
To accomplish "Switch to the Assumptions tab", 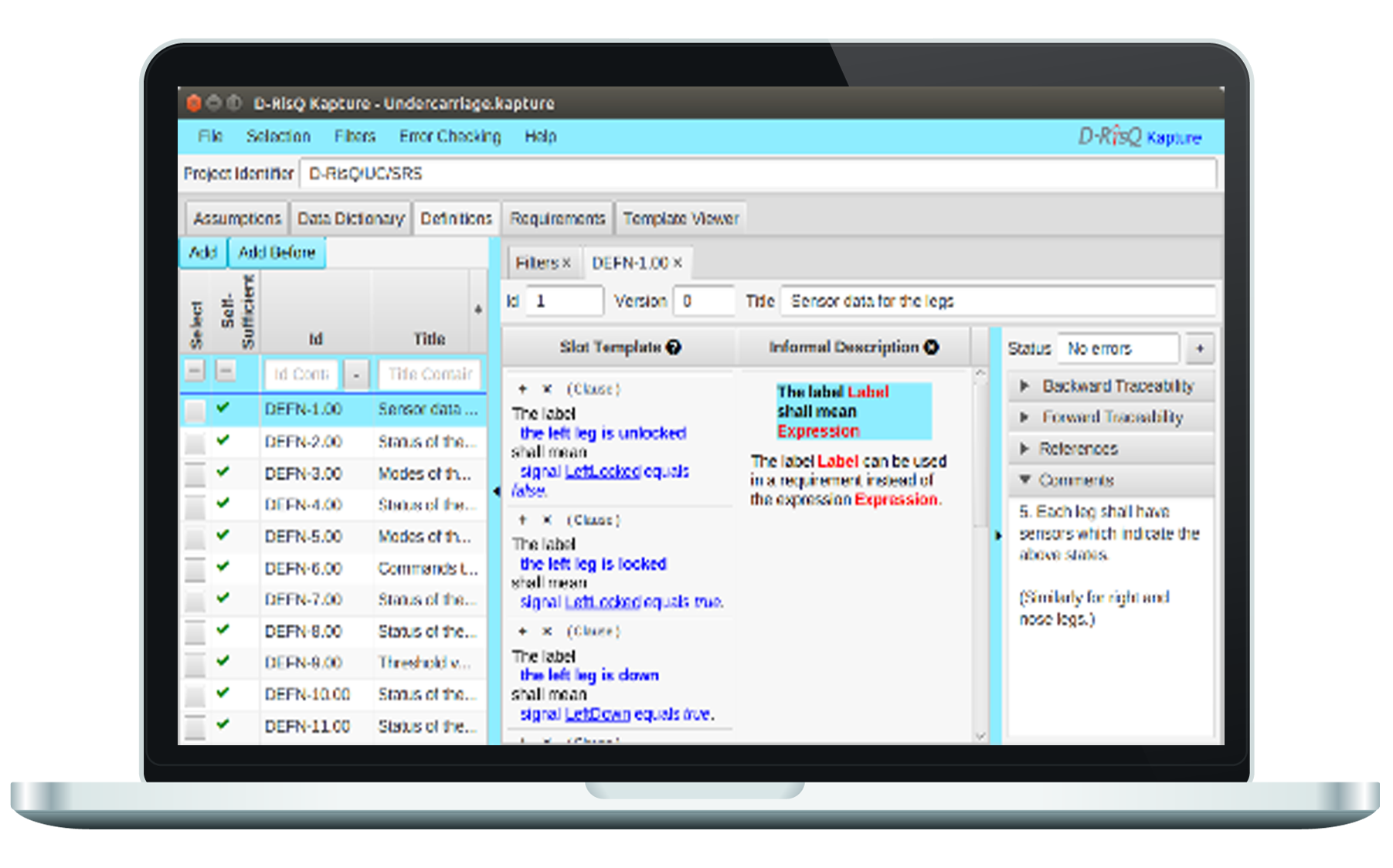I will click(237, 219).
